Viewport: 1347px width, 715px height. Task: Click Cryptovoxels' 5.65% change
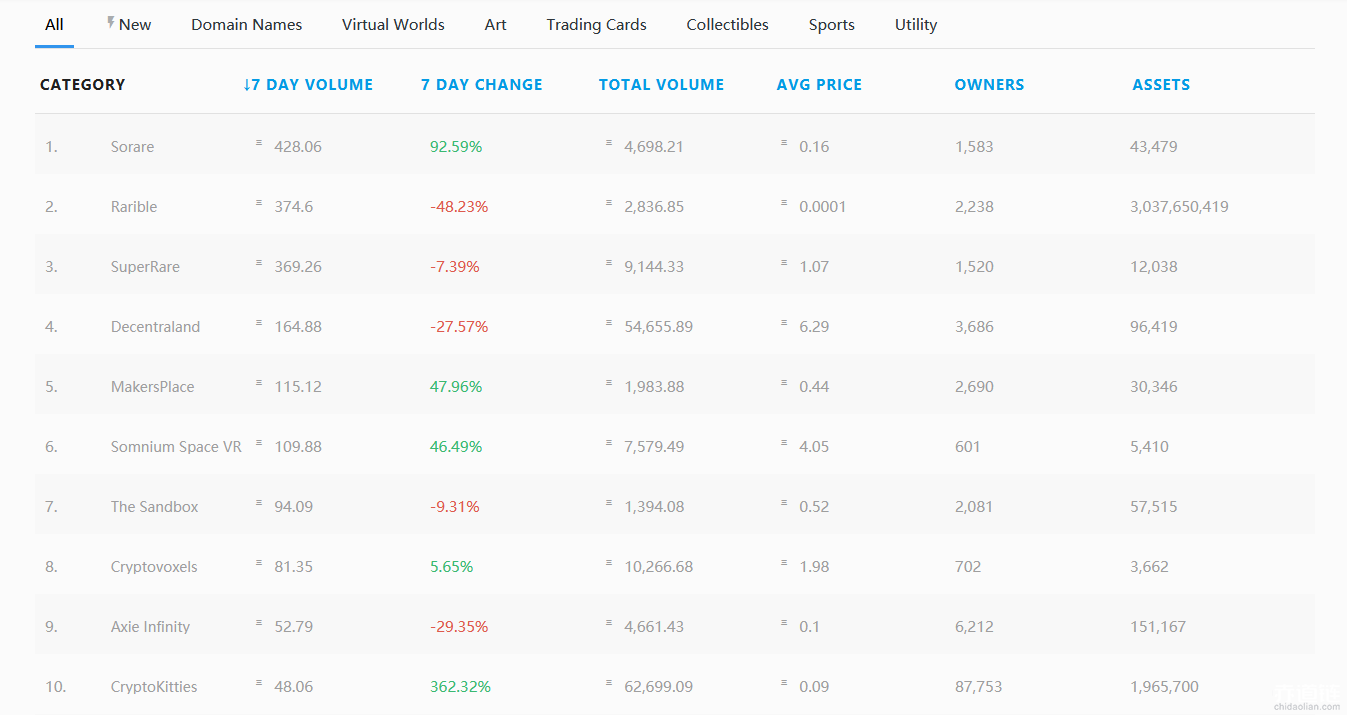[451, 567]
